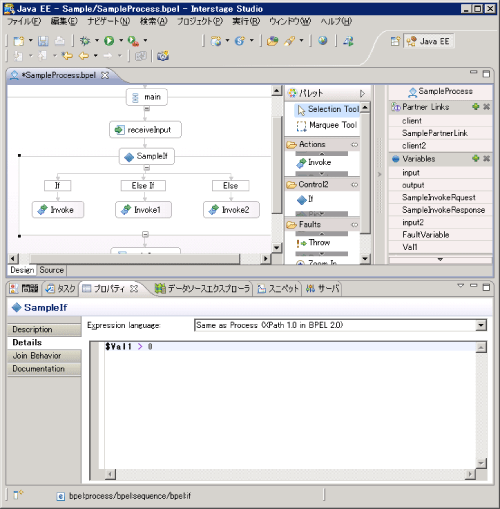The width and height of the screenshot is (500, 509).
Task: Select the Else If branch label
Action: (x=143, y=186)
